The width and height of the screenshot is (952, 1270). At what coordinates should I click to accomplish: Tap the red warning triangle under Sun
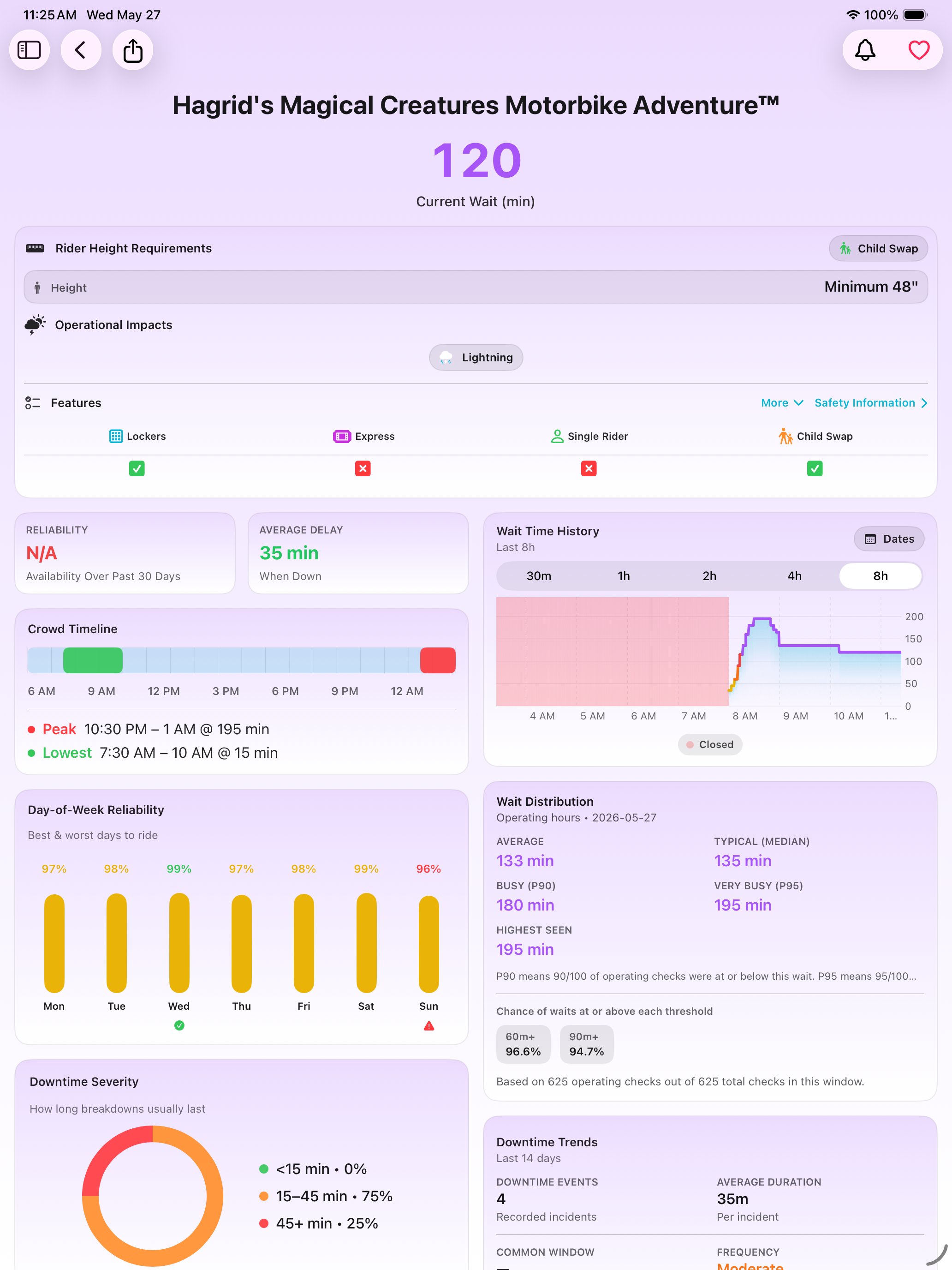click(428, 1025)
